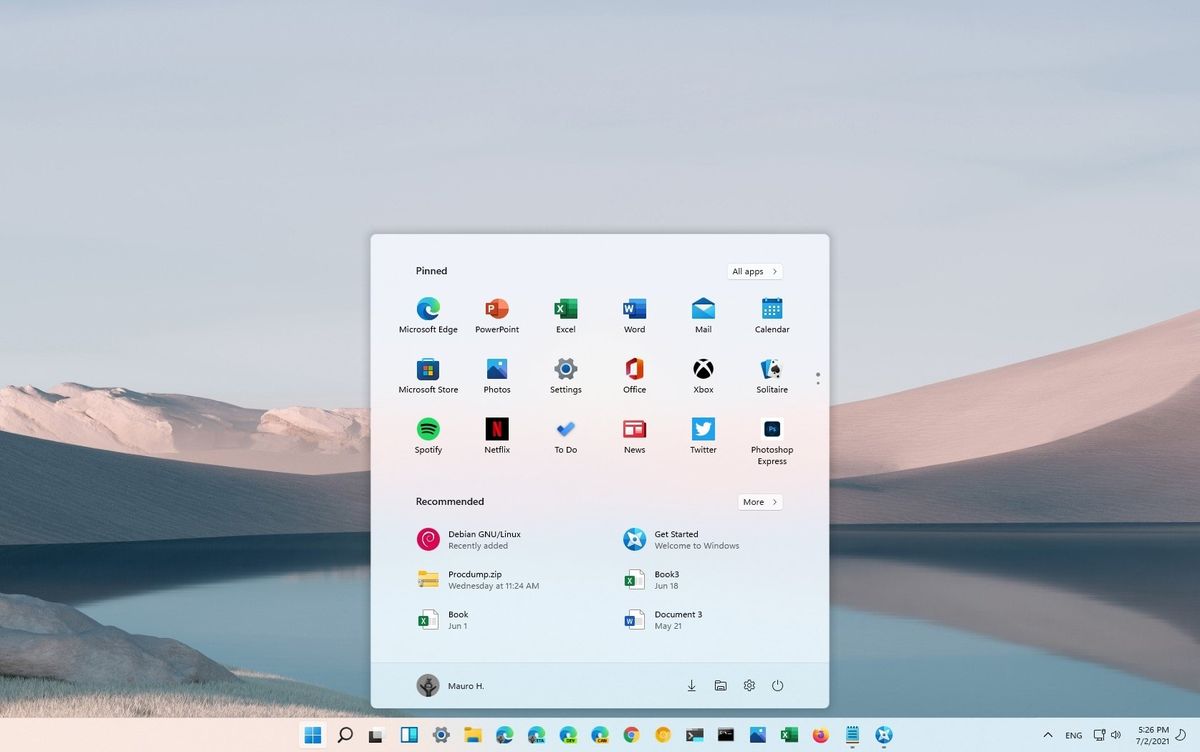Expand More in the Recommended section

click(760, 501)
